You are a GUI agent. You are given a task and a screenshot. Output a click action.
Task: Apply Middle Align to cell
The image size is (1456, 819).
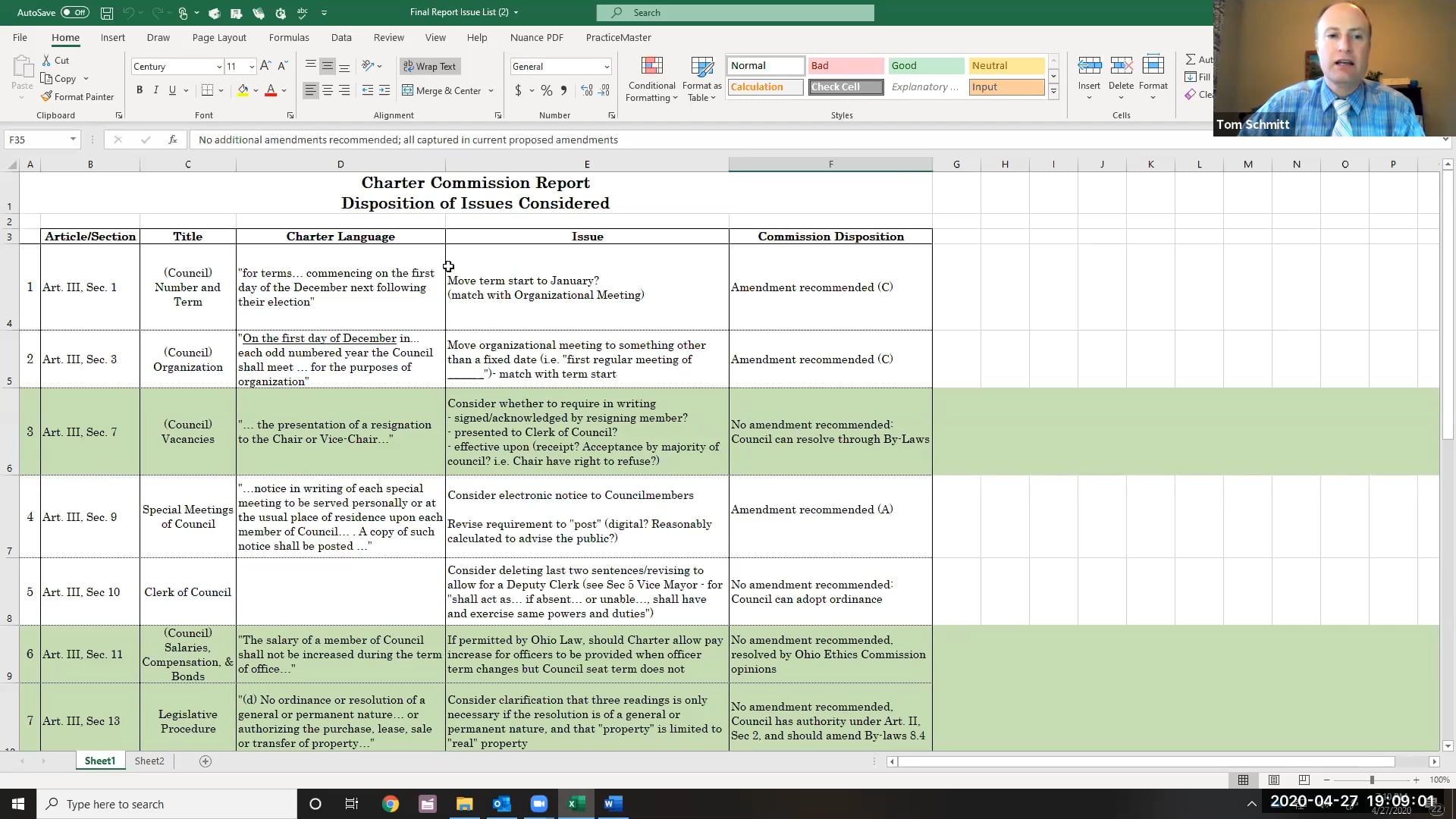point(328,67)
